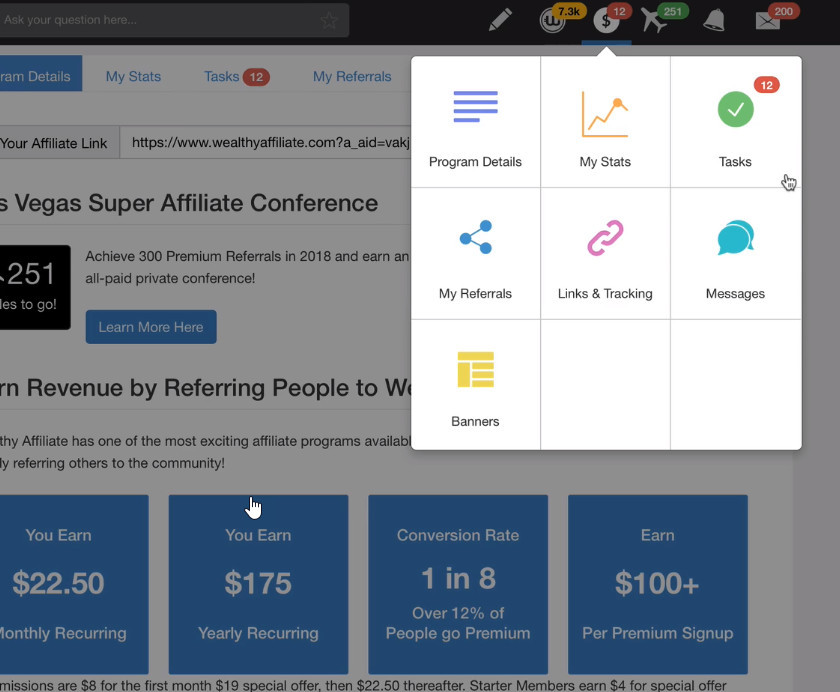Screen dimensions: 840x692
Task: Open Program Details from the popup grid
Action: pyautogui.click(x=475, y=122)
